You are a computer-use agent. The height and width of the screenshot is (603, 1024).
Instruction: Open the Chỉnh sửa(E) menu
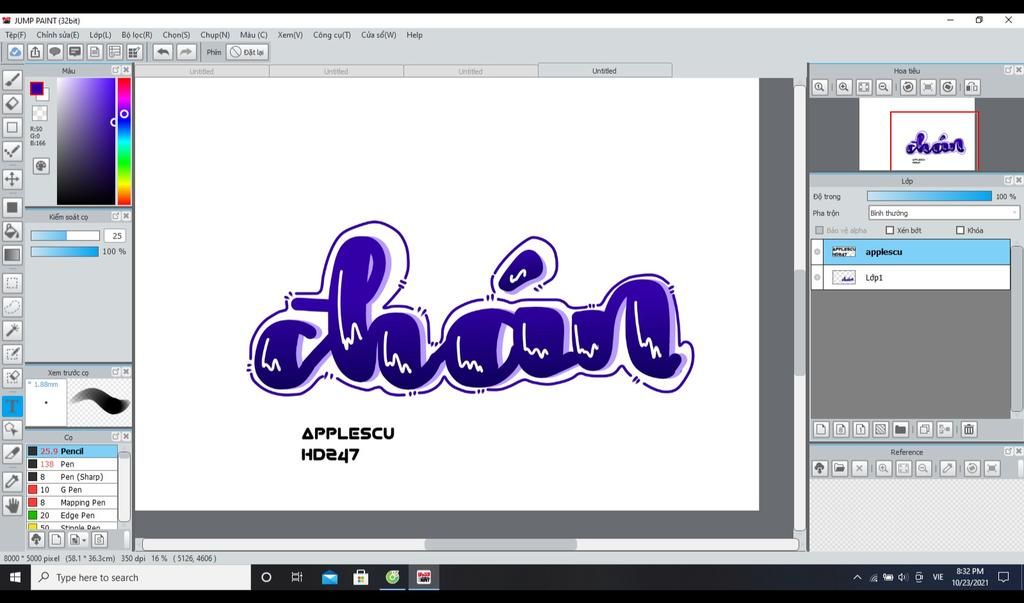[57, 35]
